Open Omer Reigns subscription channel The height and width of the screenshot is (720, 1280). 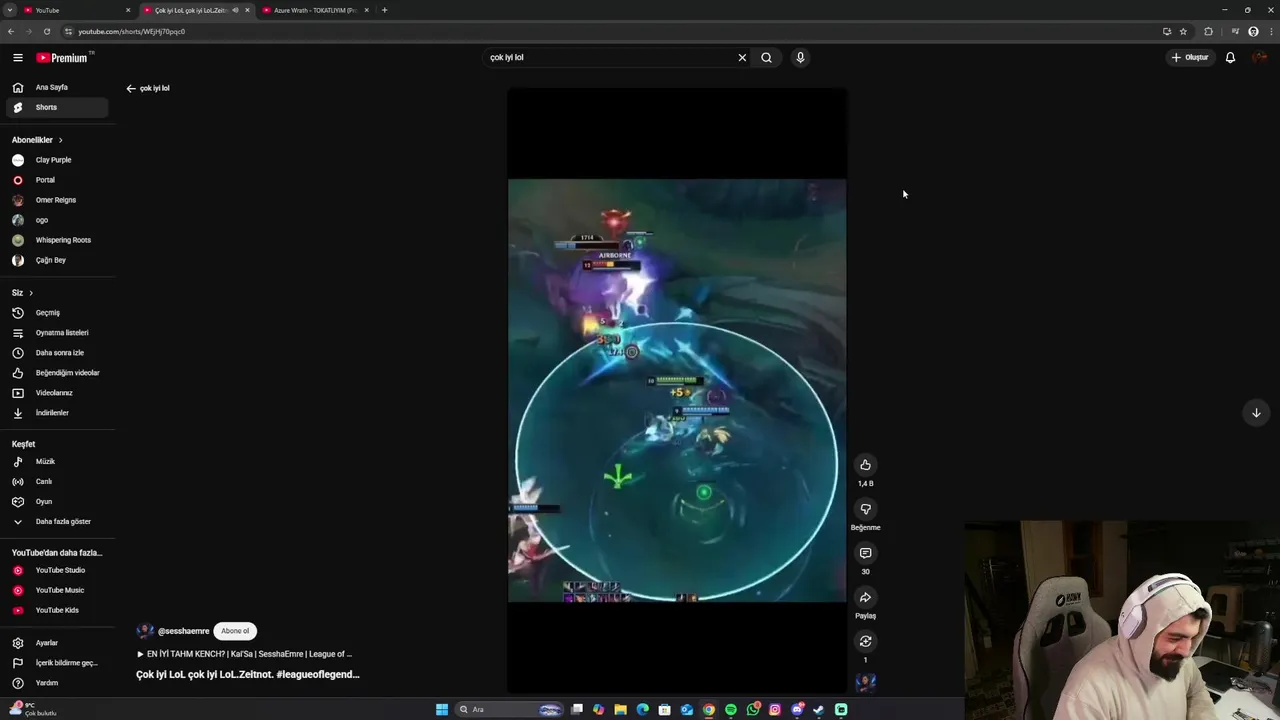pyautogui.click(x=57, y=200)
